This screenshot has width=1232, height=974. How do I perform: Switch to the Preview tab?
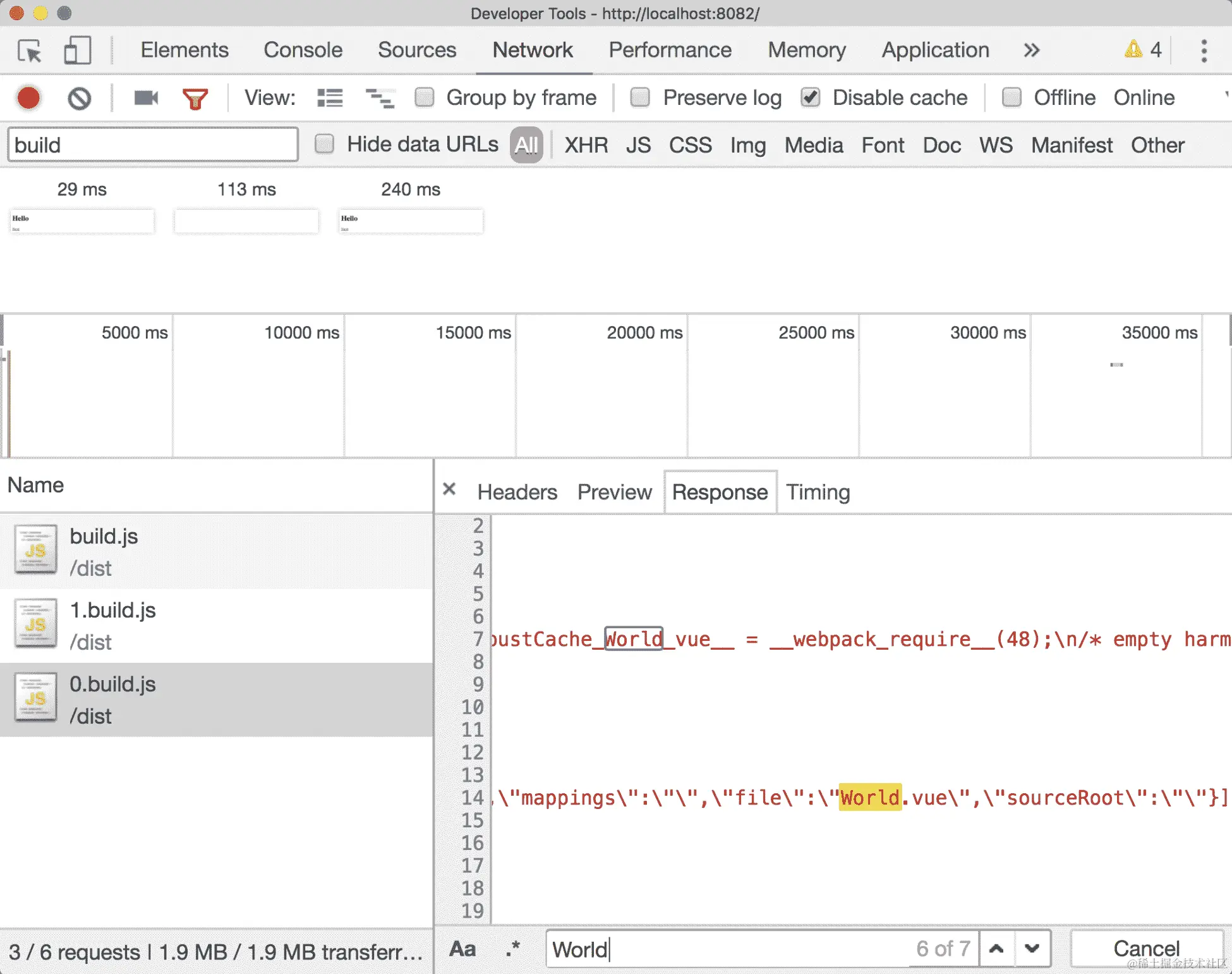pos(614,492)
